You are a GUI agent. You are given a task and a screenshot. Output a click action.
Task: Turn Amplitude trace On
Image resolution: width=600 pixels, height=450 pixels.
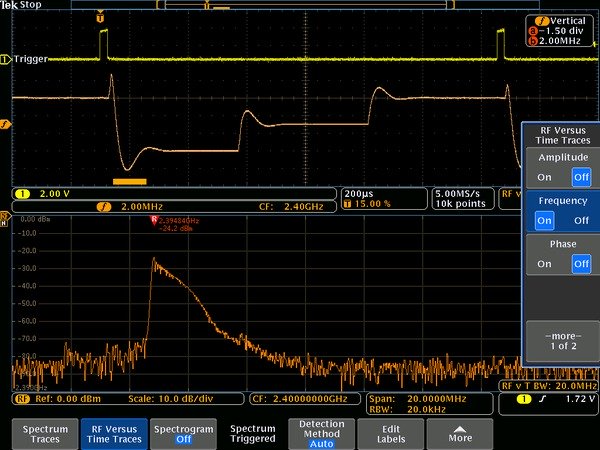point(545,177)
